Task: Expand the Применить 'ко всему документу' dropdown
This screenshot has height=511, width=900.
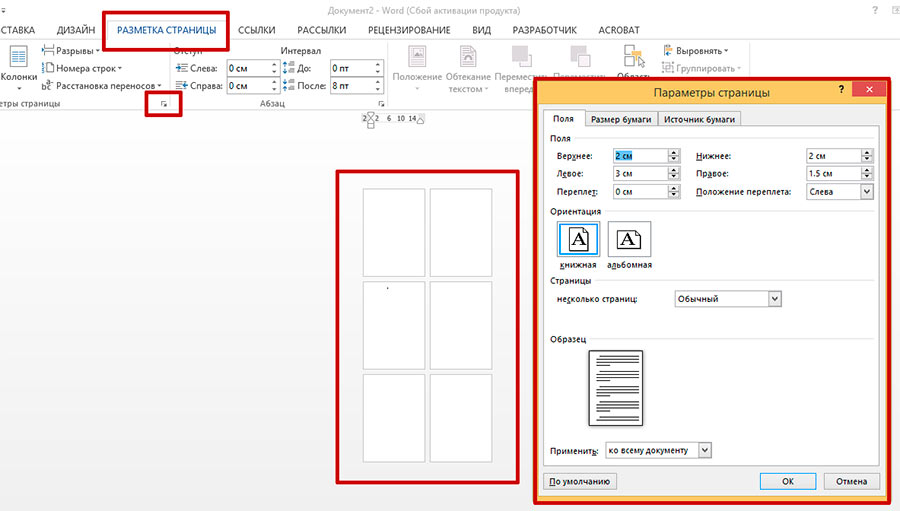Action: [705, 450]
